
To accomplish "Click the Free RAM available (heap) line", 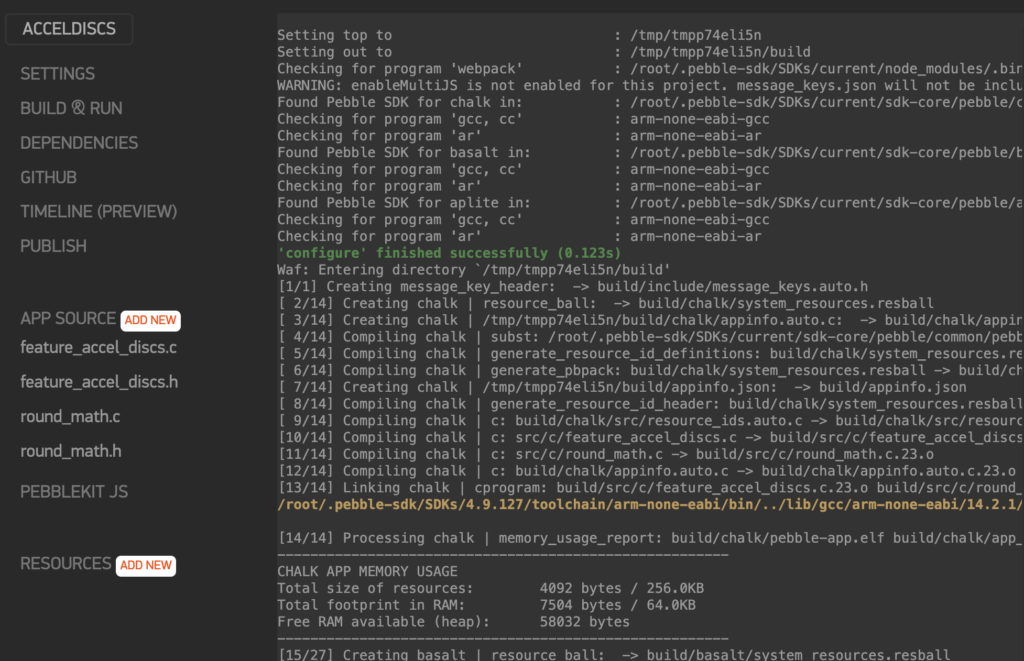I will pos(453,622).
